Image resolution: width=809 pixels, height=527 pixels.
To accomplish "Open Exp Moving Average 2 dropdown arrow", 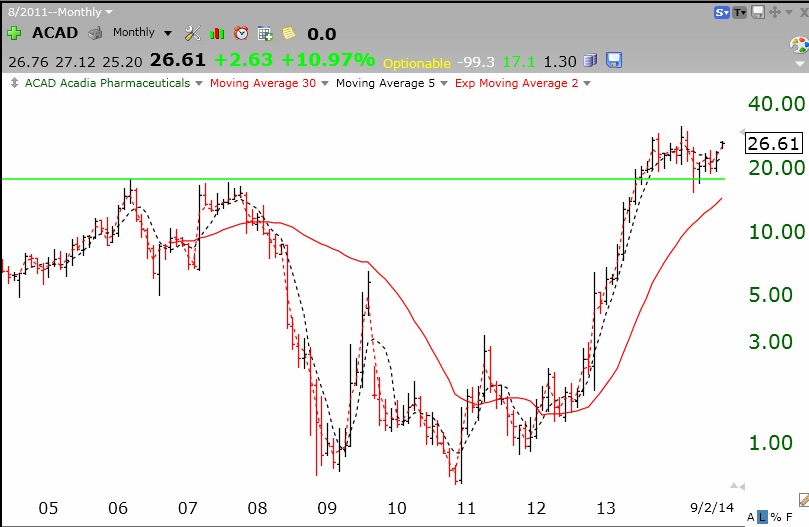I will 587,83.
